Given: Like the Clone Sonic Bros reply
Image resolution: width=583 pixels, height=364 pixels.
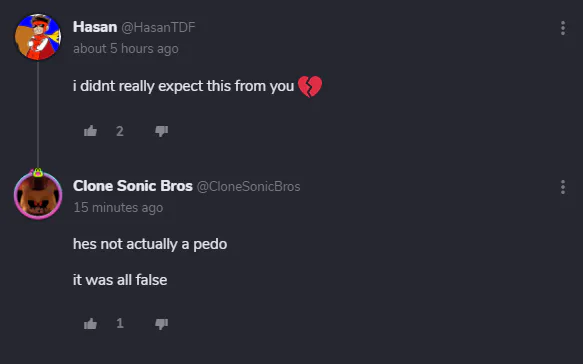Looking at the screenshot, I should [x=90, y=323].
